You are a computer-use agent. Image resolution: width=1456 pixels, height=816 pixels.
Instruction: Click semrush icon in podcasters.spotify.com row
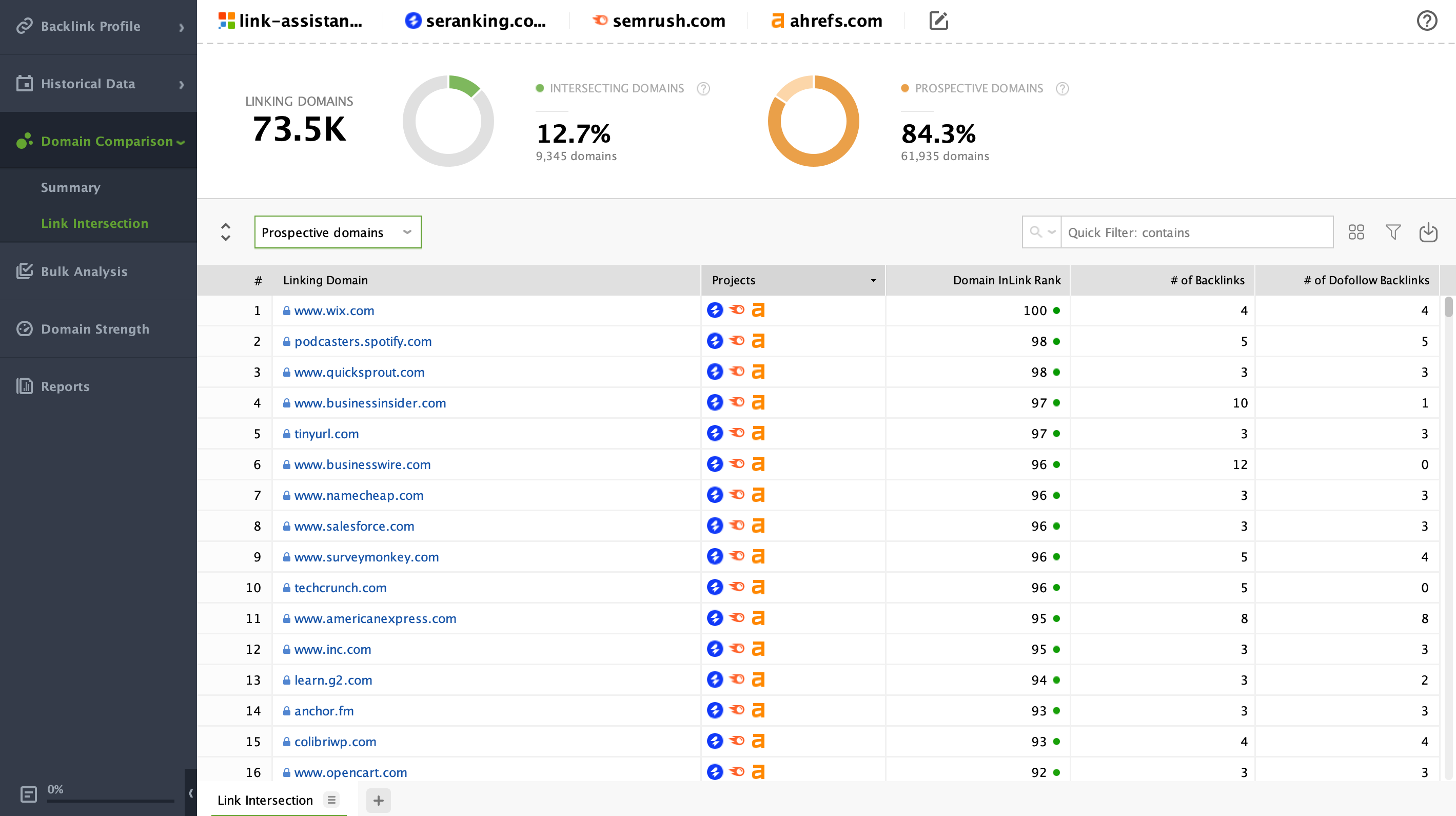[x=737, y=341]
